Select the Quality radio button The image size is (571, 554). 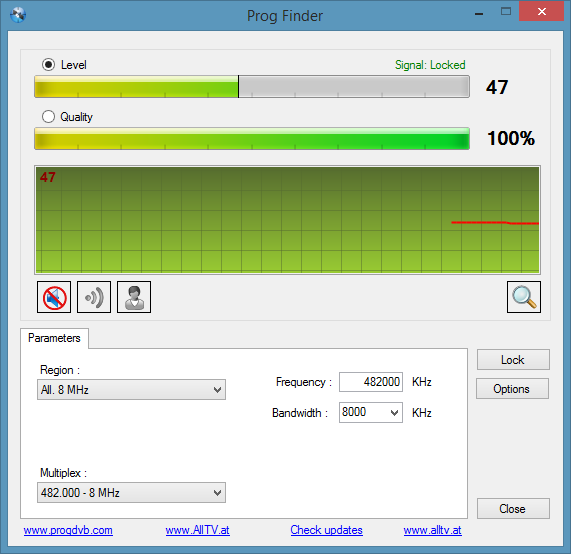point(48,117)
